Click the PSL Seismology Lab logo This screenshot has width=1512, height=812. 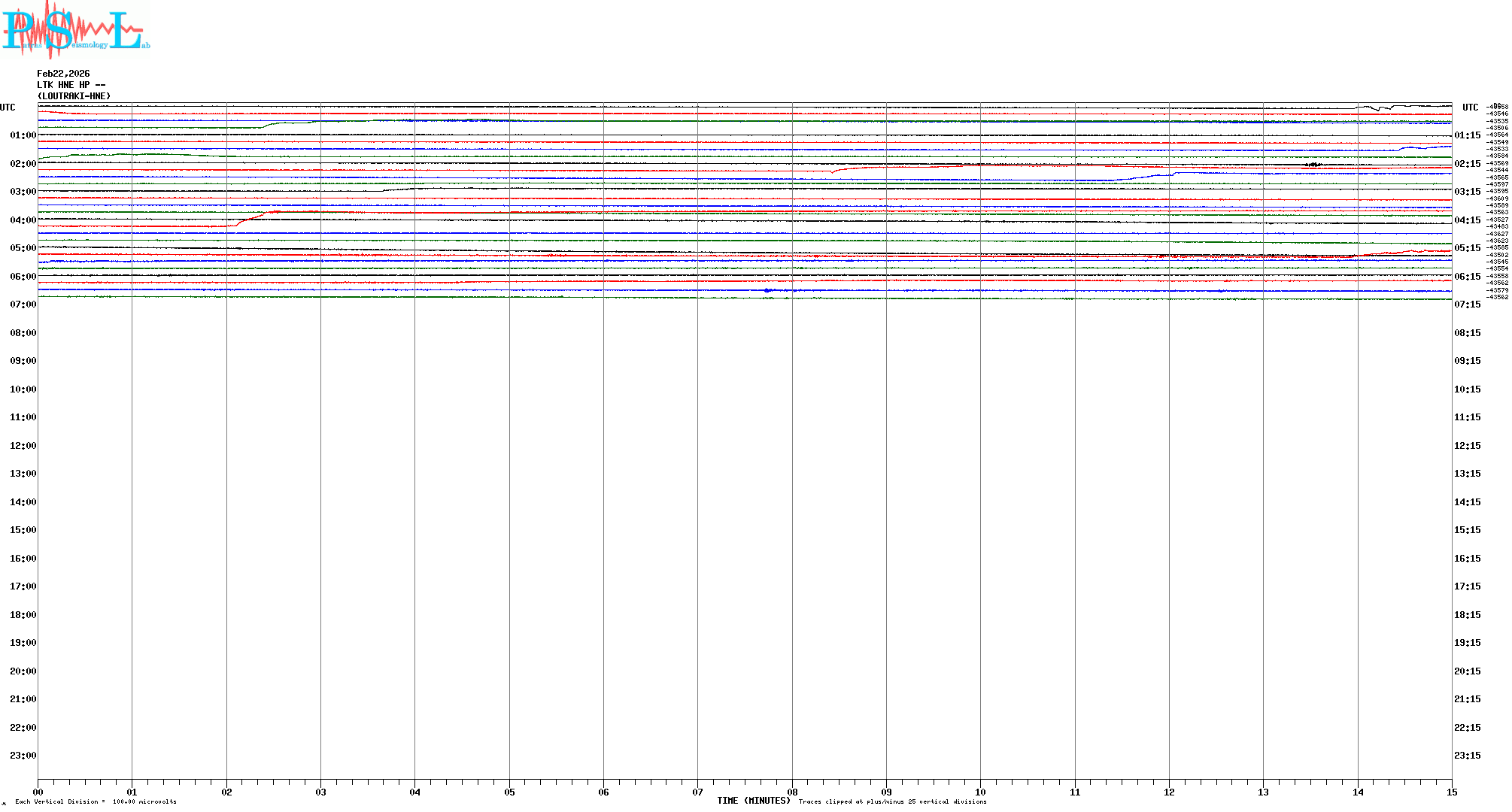point(75,30)
